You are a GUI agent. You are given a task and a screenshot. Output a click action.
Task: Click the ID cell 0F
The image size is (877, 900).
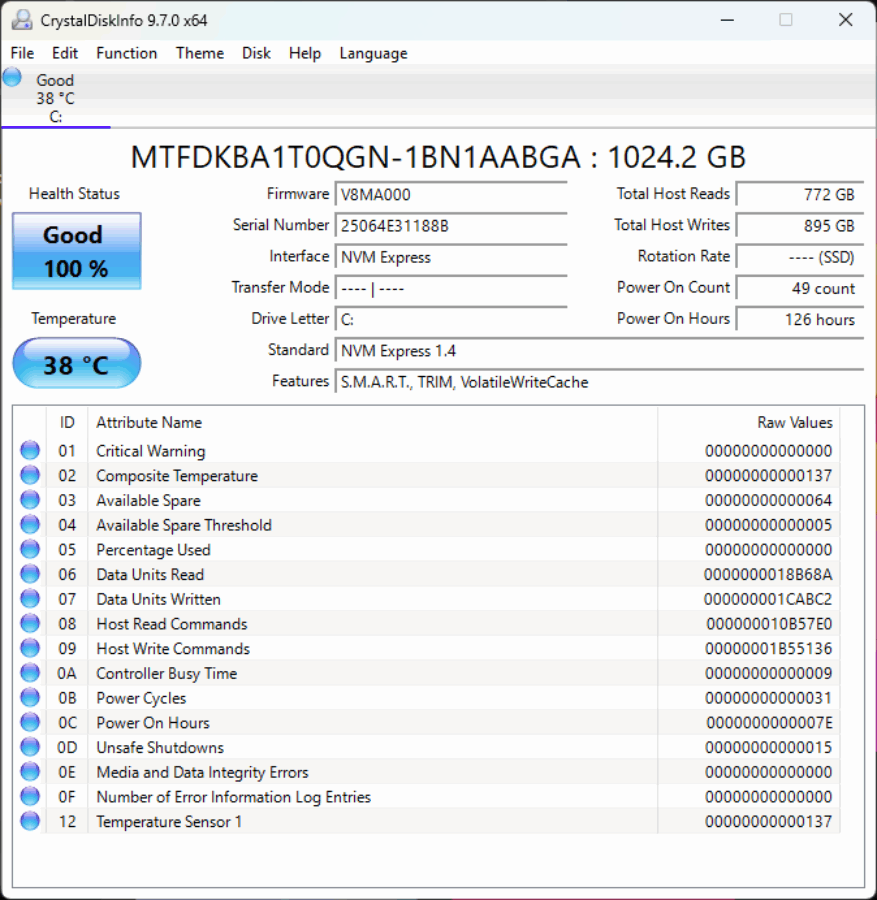(x=67, y=797)
